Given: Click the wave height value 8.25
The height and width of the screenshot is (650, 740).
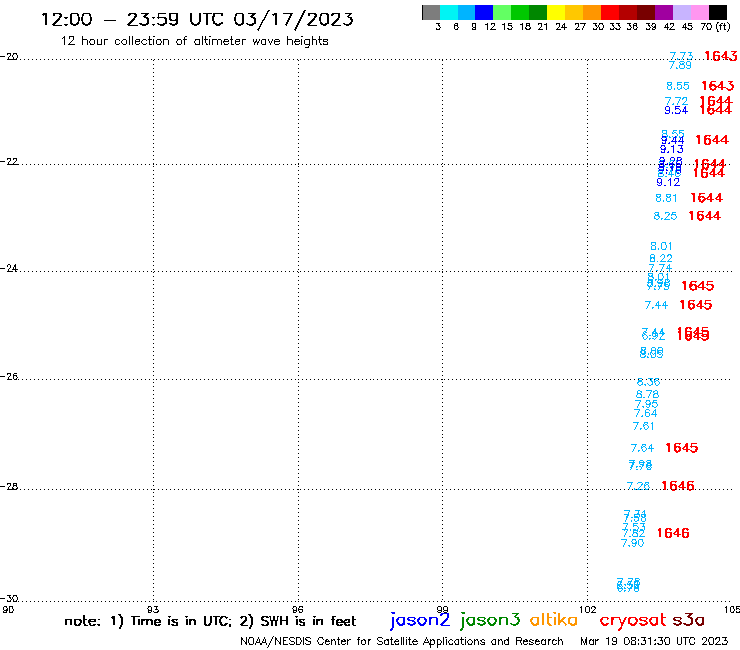Looking at the screenshot, I should coord(665,216).
